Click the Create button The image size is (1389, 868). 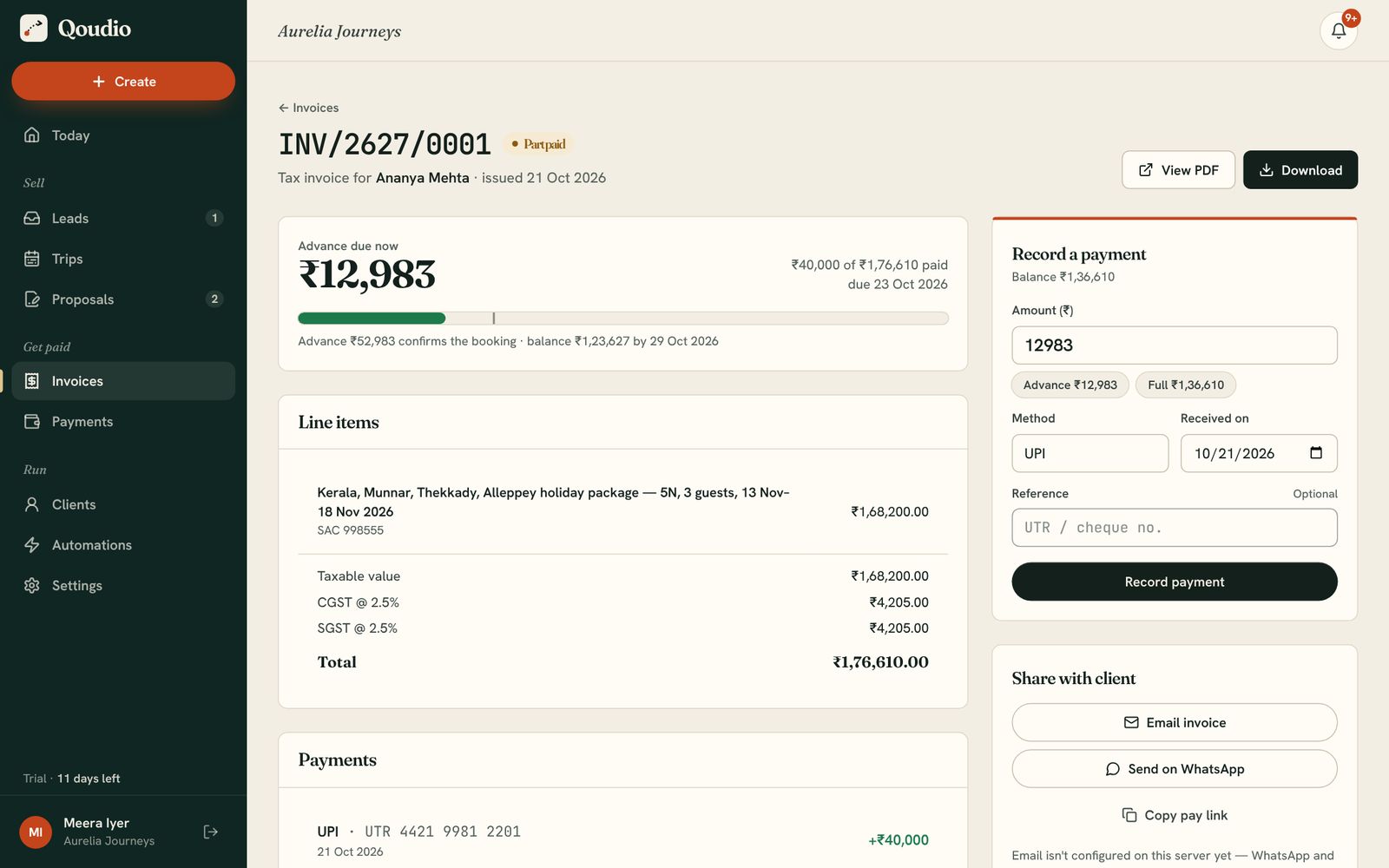tap(123, 81)
